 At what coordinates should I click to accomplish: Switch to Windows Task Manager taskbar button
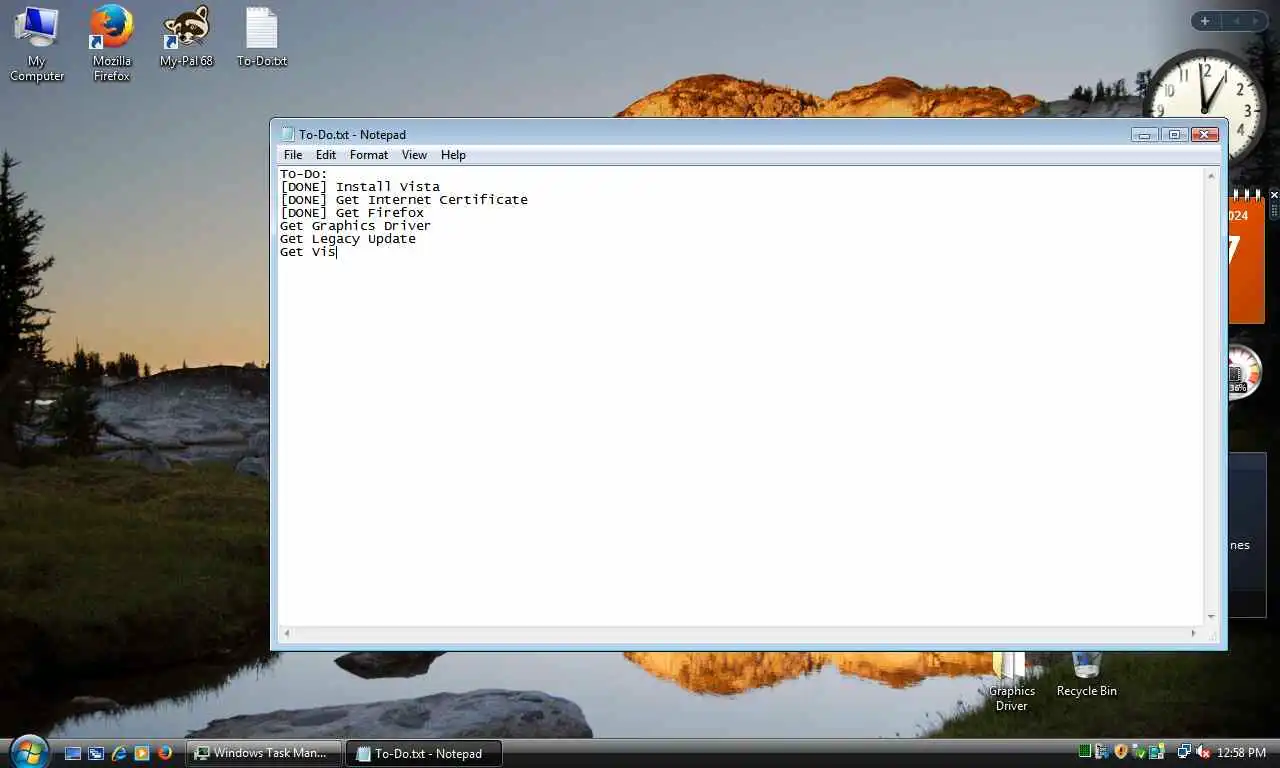click(265, 753)
